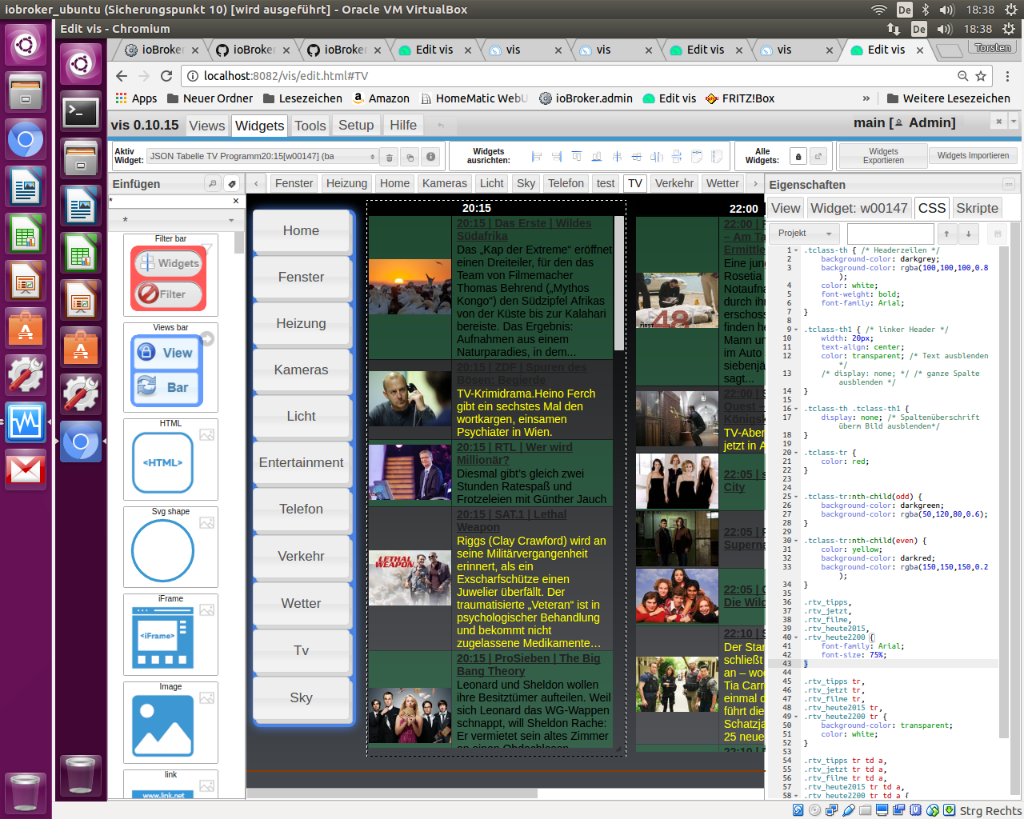The height and width of the screenshot is (819, 1024).
Task: Open the Terminal from the launcher
Action: [80, 112]
